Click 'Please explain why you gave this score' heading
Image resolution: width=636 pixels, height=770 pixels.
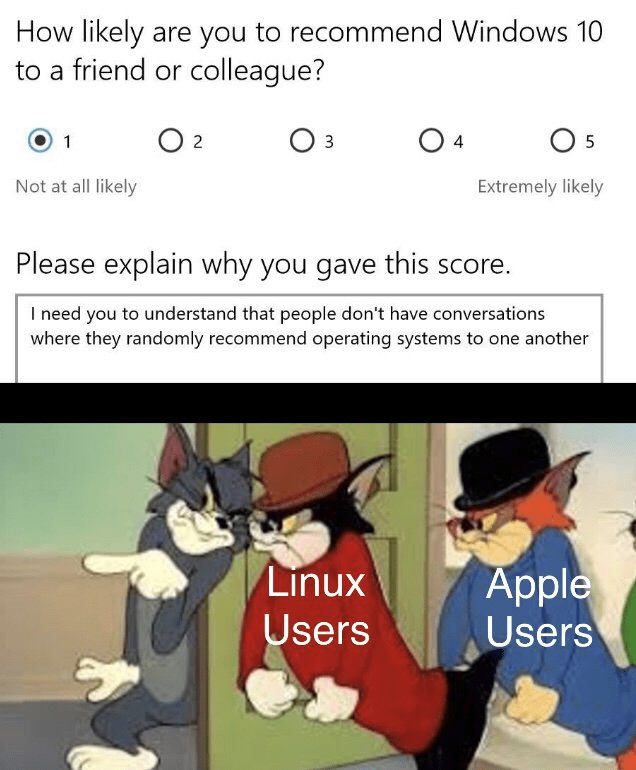point(263,264)
